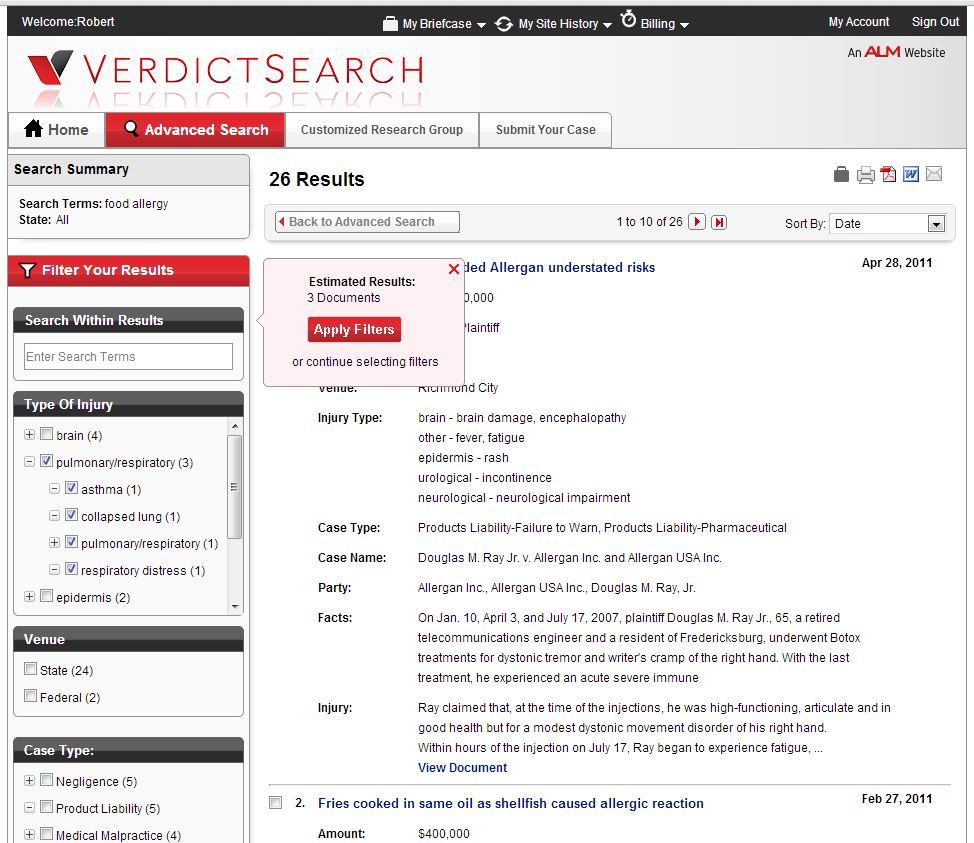Open the Advanced Search tab
This screenshot has height=843, width=974.
click(195, 130)
